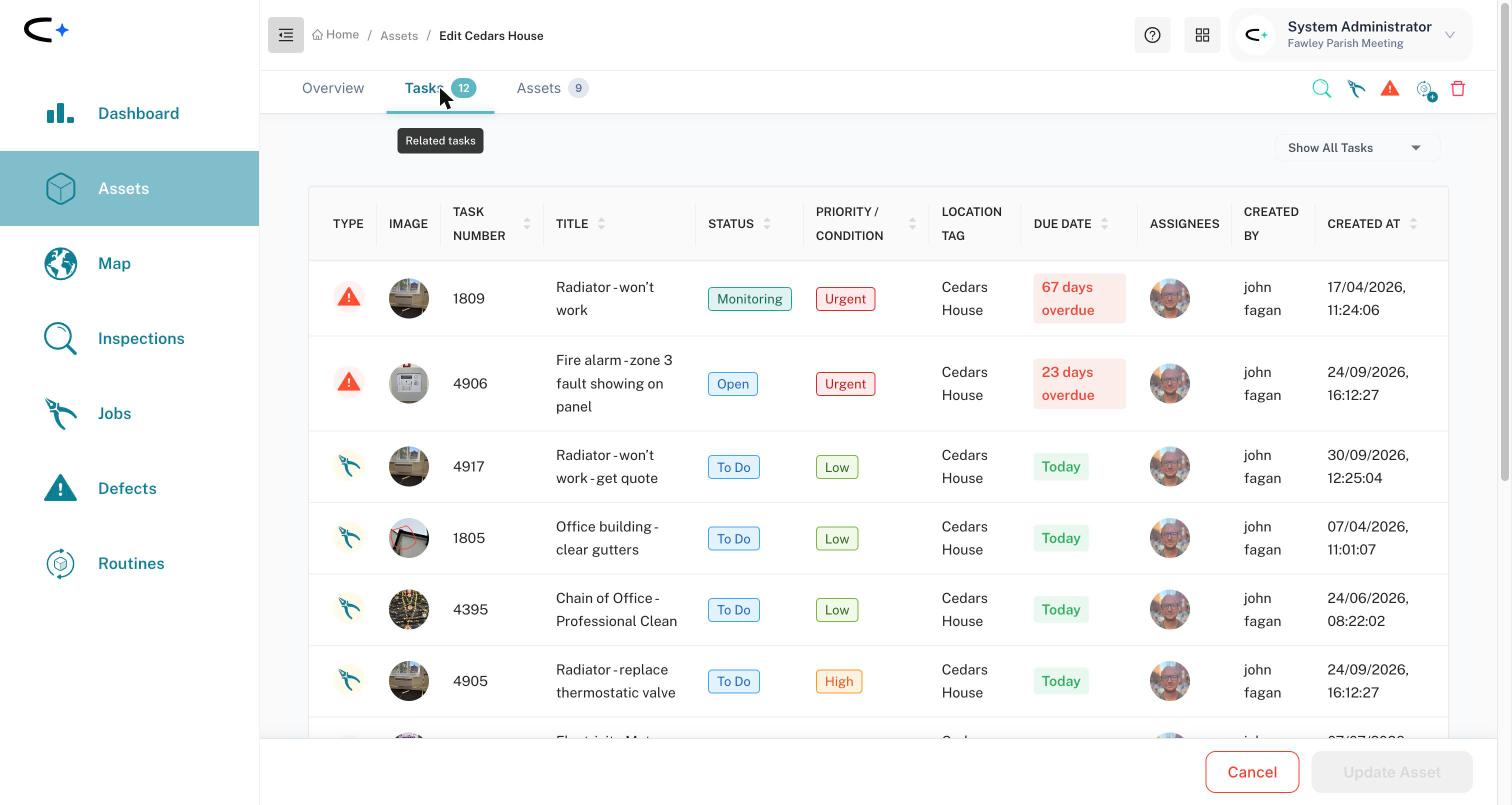Click the red delete trash icon
The image size is (1512, 805).
(1458, 88)
